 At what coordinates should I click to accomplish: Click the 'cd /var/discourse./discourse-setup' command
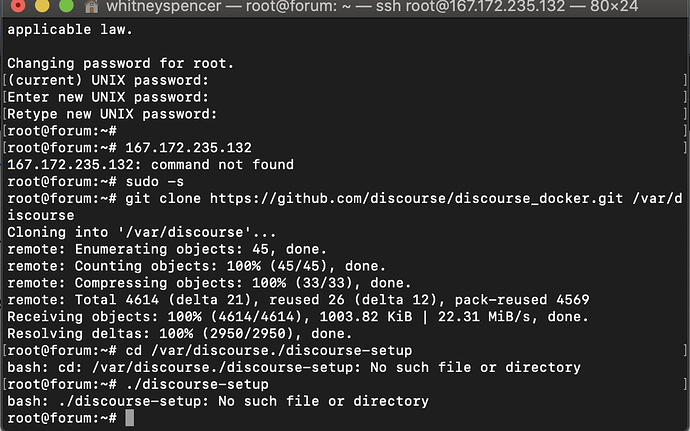coord(269,350)
